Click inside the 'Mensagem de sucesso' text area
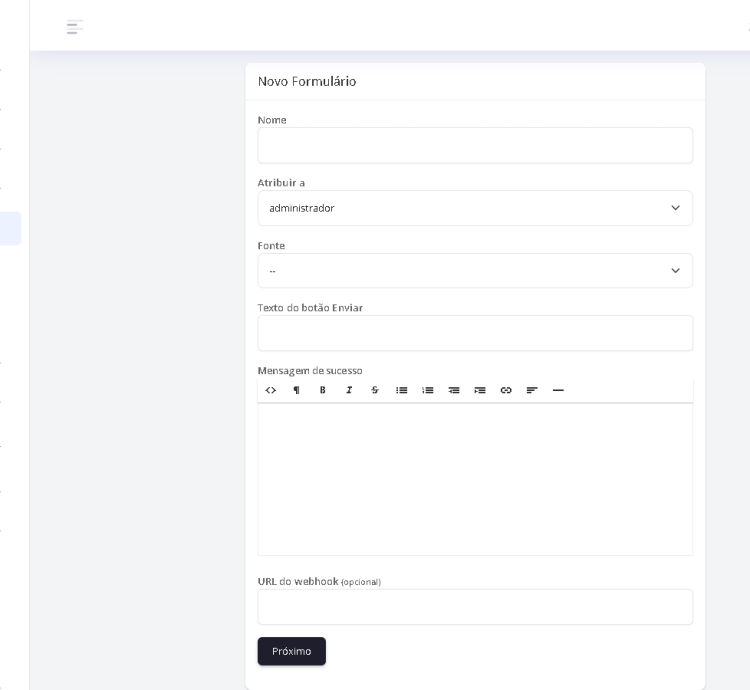 475,479
